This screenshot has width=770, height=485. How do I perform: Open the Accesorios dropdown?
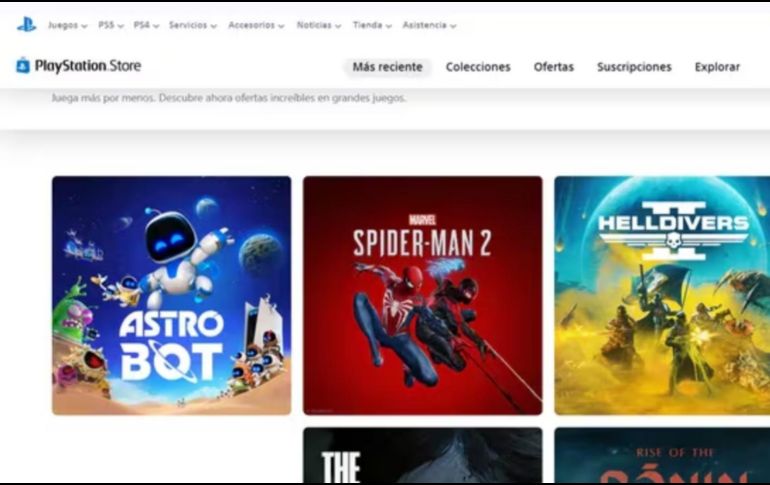point(256,25)
